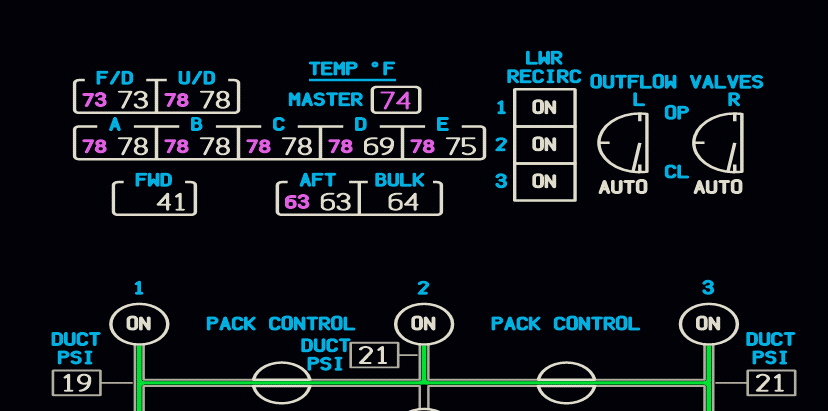This screenshot has height=411, width=828.
Task: Click the FWD cargo temperature 41
Action: click(x=172, y=202)
